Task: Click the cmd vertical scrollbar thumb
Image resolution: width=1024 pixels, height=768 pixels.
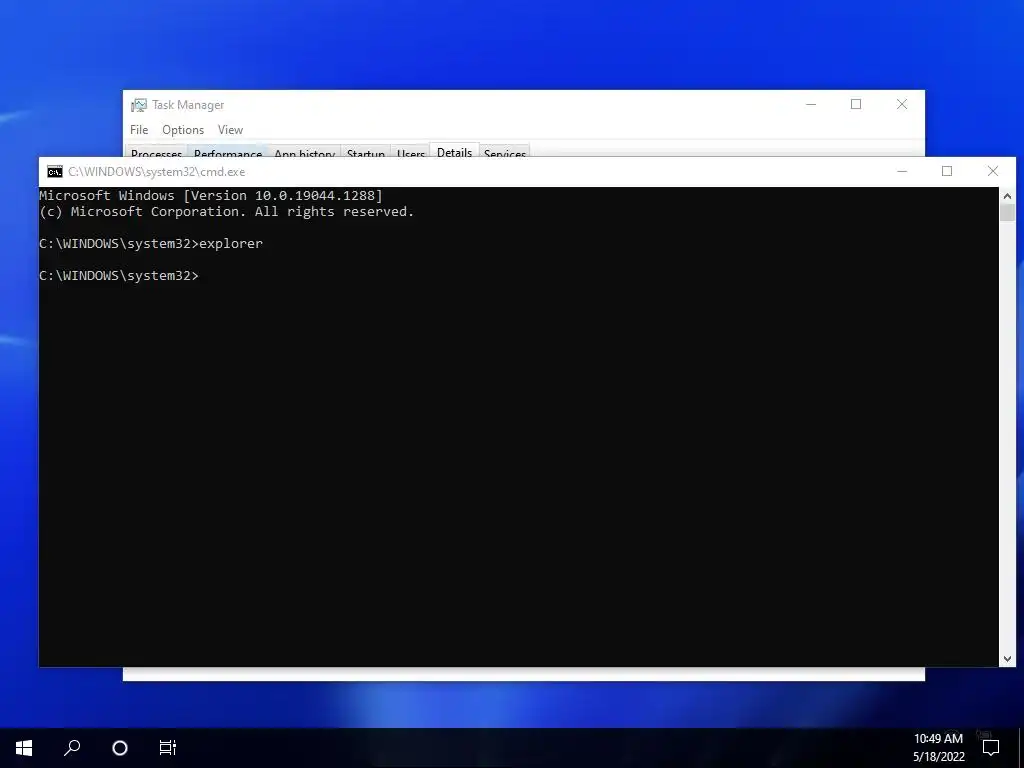Action: pyautogui.click(x=1007, y=213)
